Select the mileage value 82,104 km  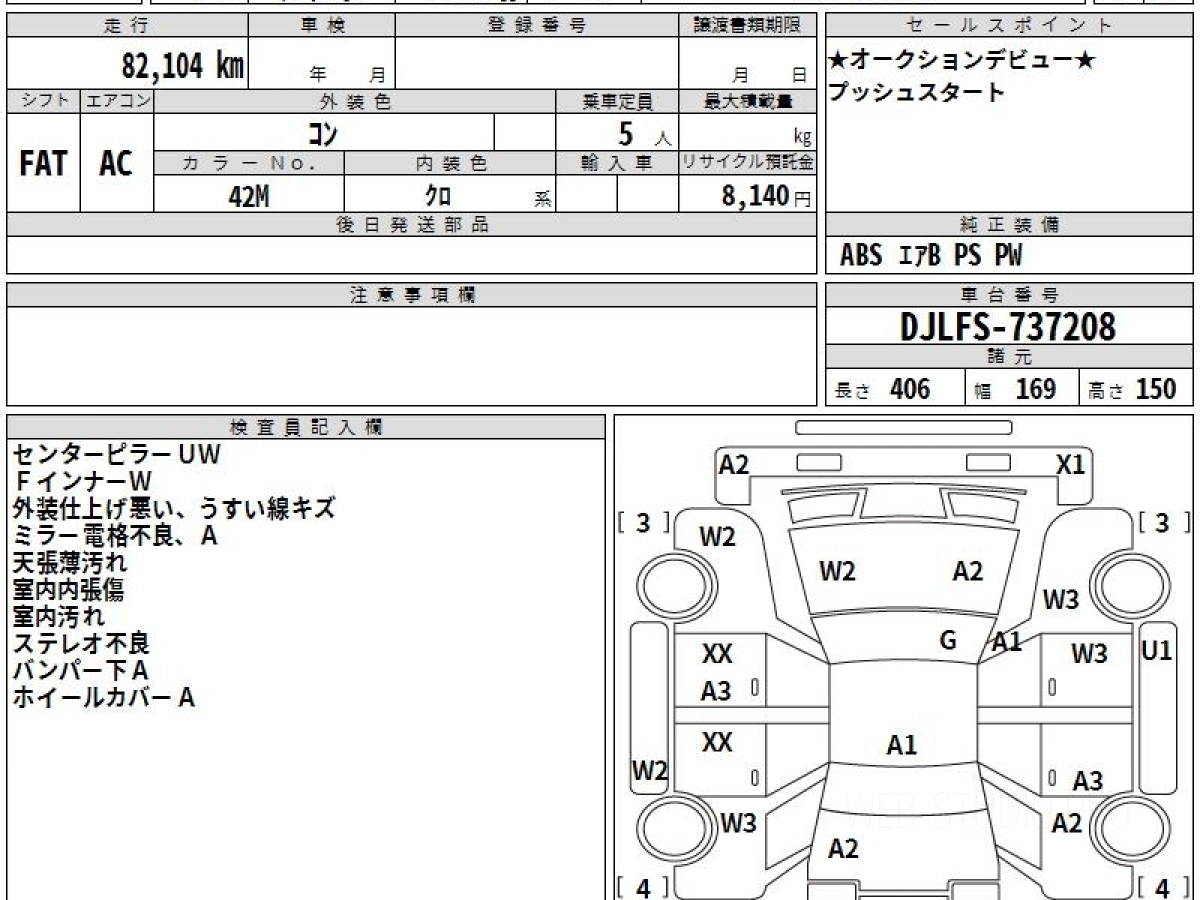pos(183,65)
